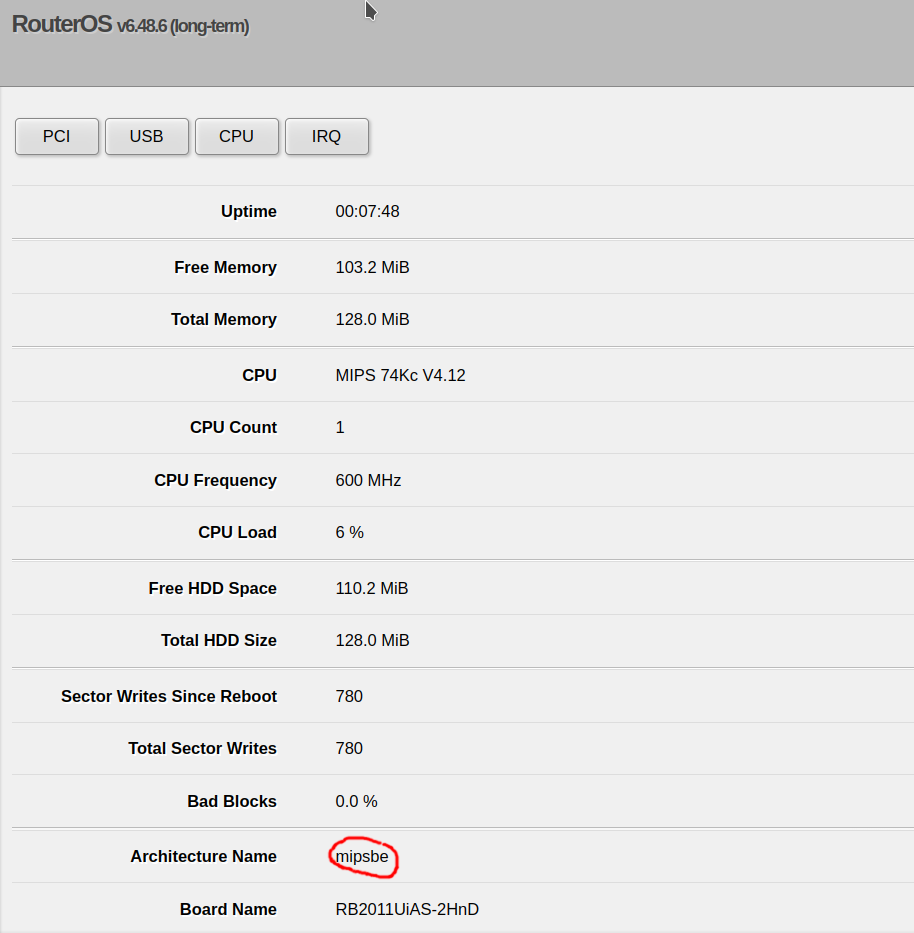
Task: Select CPU Frequency value 600 MHz
Action: [368, 480]
